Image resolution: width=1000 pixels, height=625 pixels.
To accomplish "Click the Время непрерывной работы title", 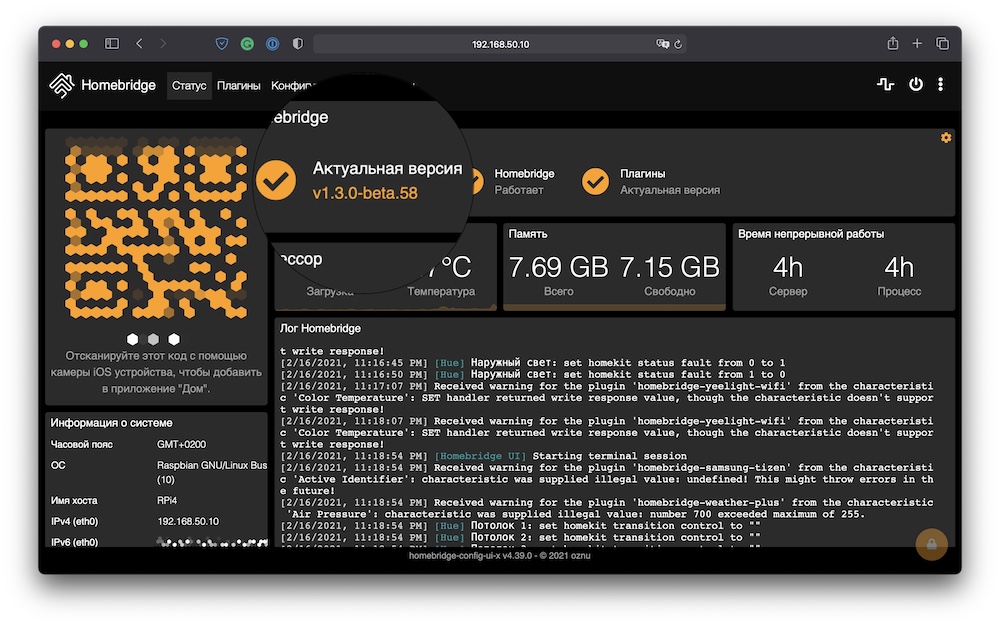I will point(811,234).
